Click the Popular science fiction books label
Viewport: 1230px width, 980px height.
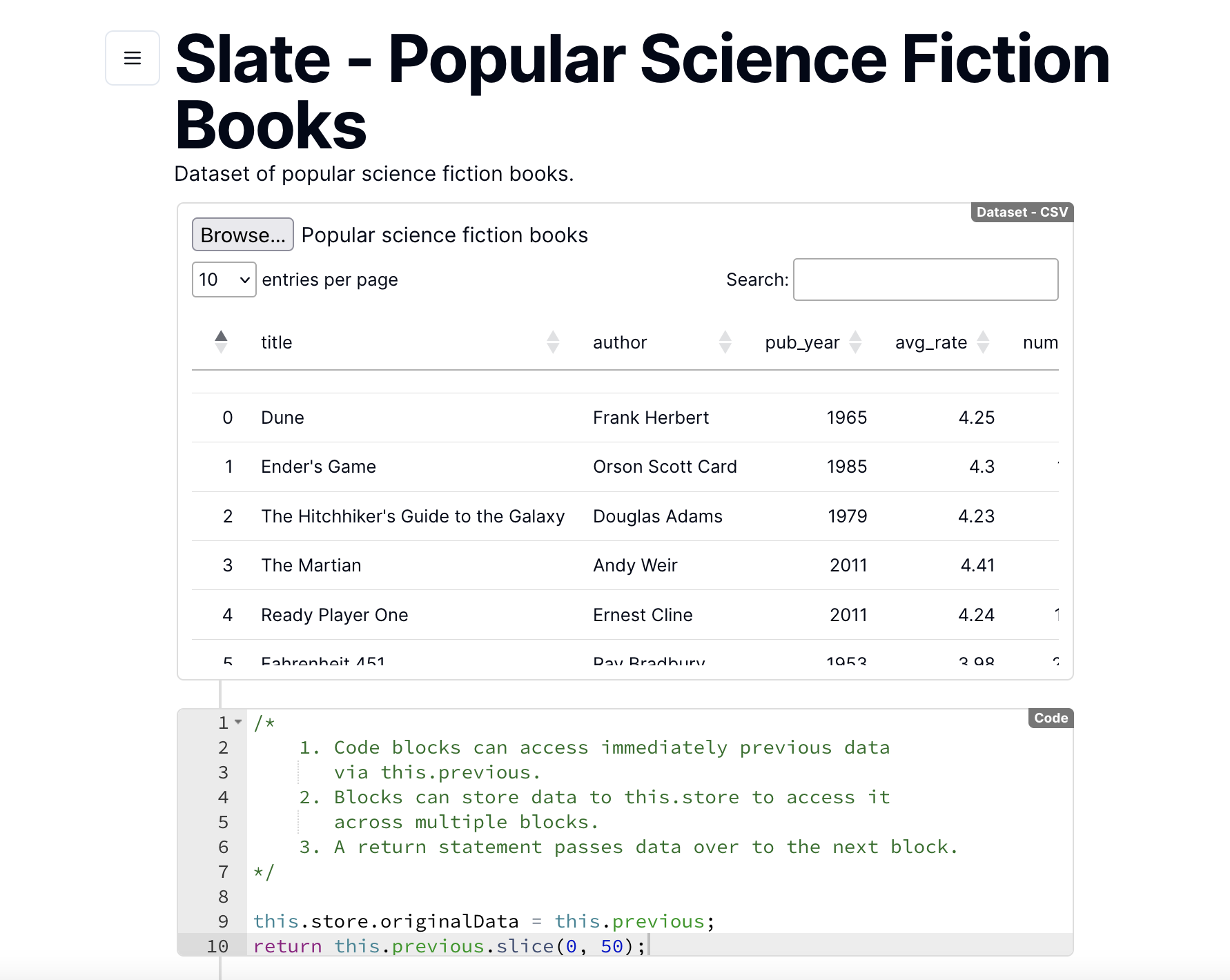click(445, 235)
